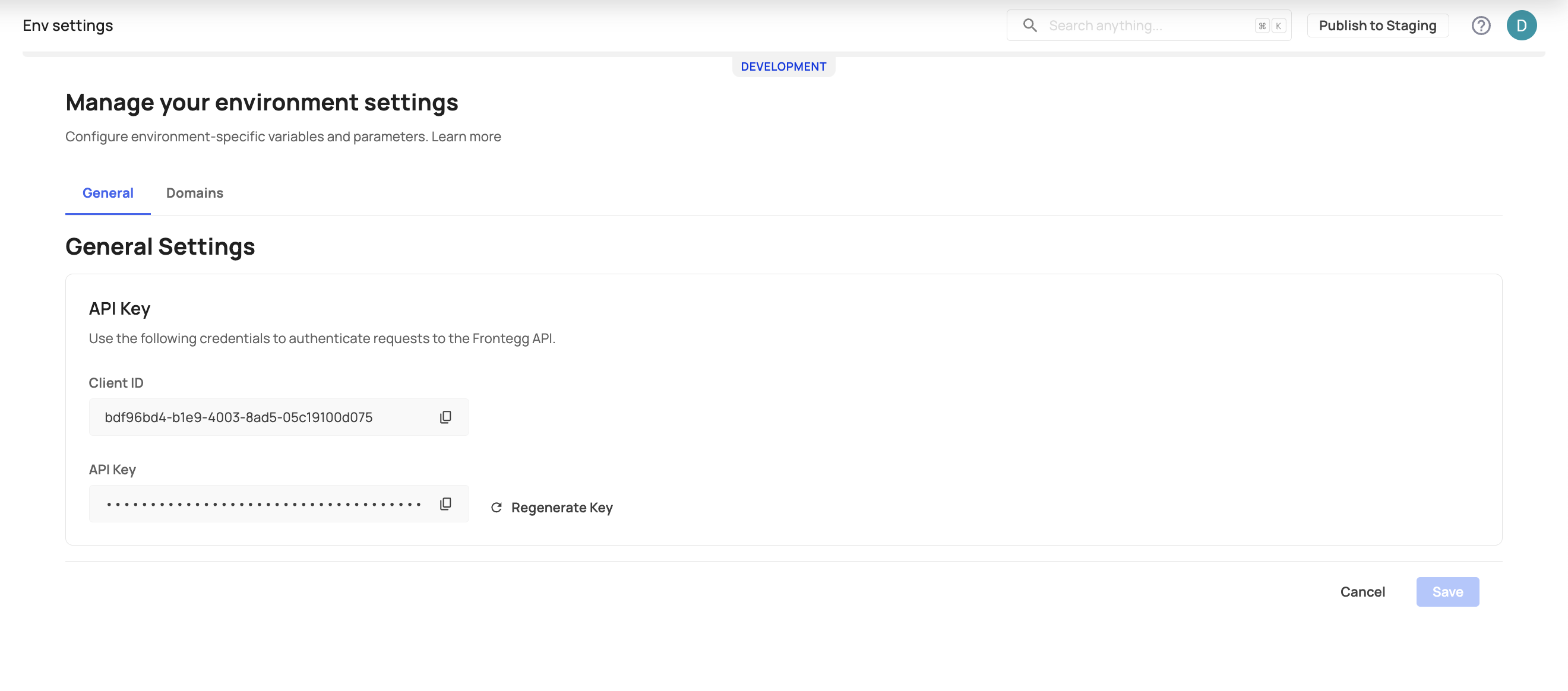Follow the Learn more link
This screenshot has width=1568, height=691.
tap(466, 137)
